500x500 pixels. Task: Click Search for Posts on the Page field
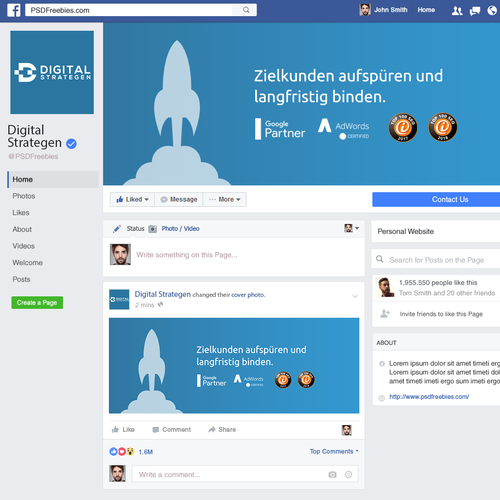tap(436, 260)
